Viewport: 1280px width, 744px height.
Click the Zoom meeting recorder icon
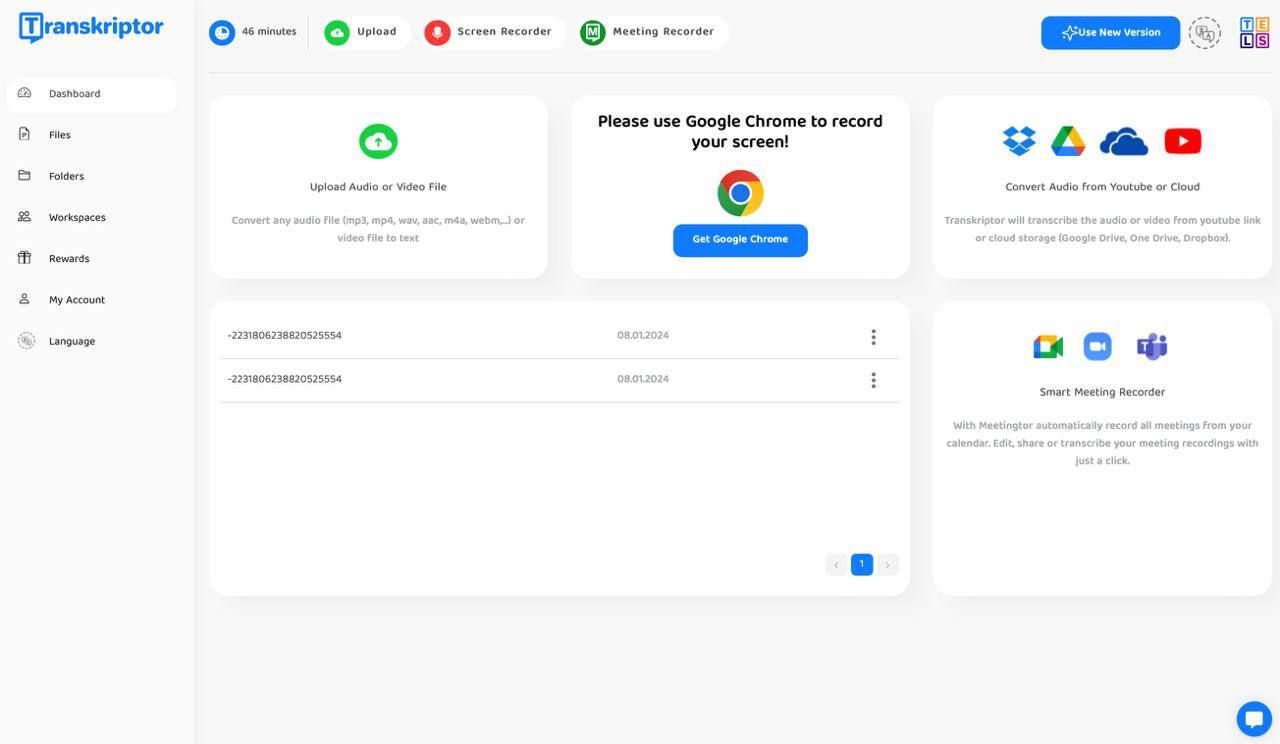coord(1097,345)
